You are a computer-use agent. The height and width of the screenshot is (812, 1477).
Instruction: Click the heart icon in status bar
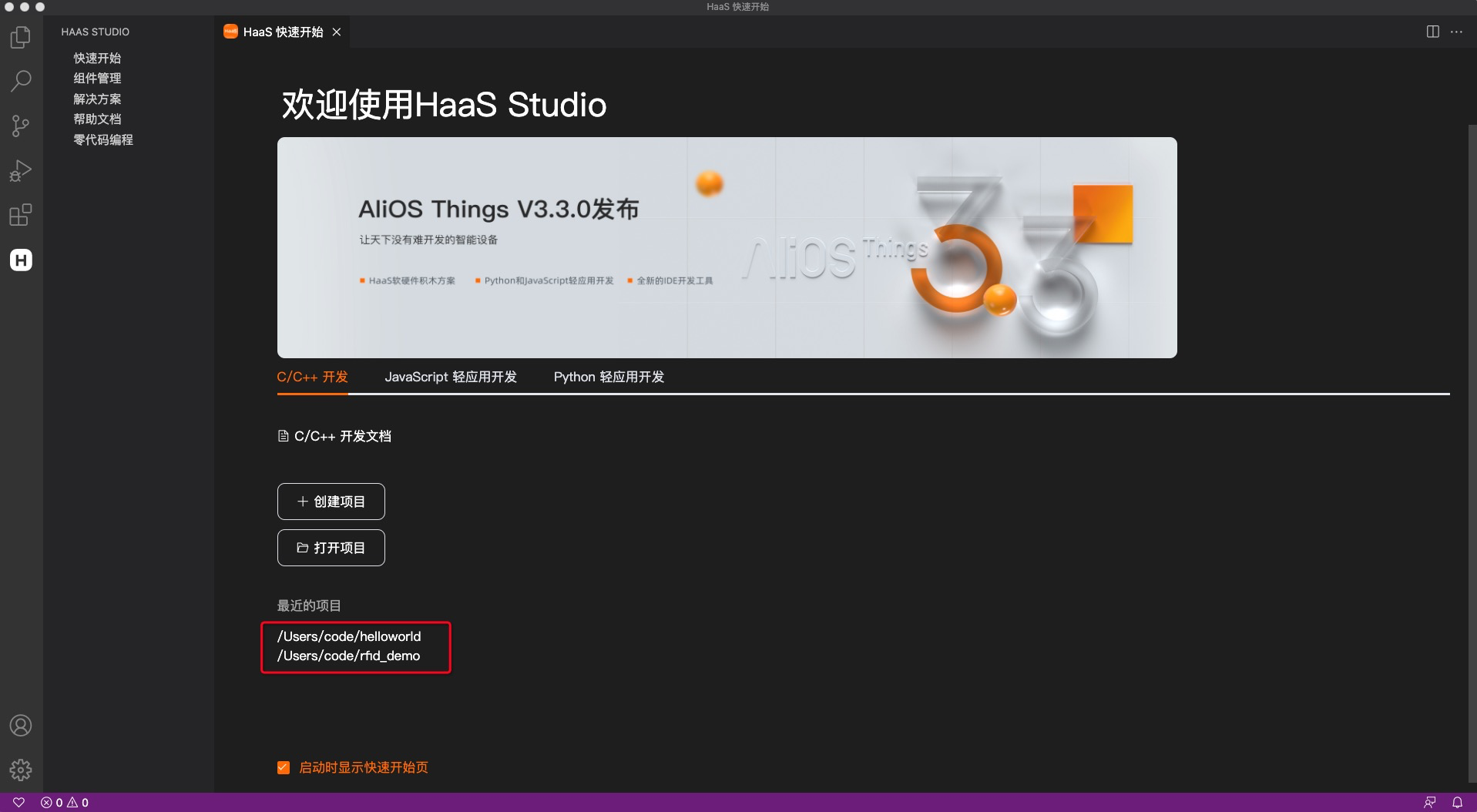(19, 802)
